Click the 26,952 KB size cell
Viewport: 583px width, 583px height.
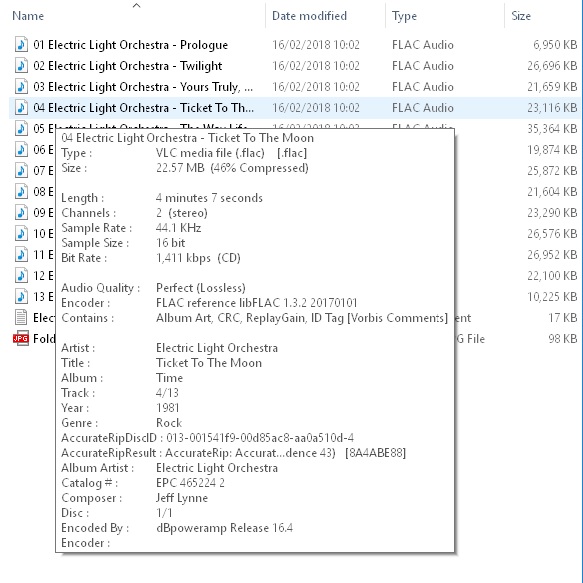(x=552, y=255)
